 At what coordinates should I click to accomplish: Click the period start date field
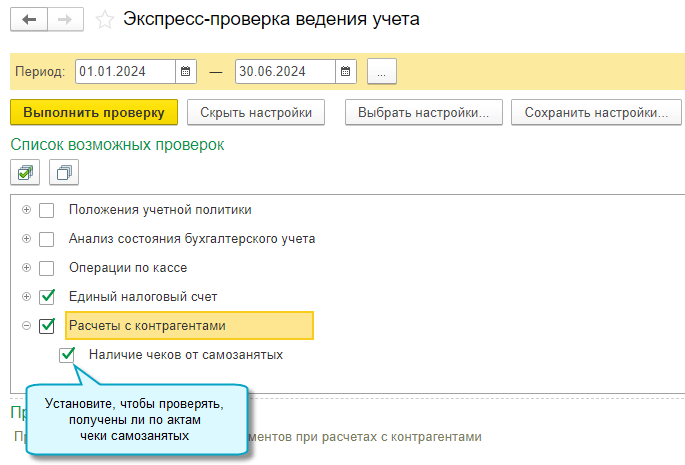(124, 71)
